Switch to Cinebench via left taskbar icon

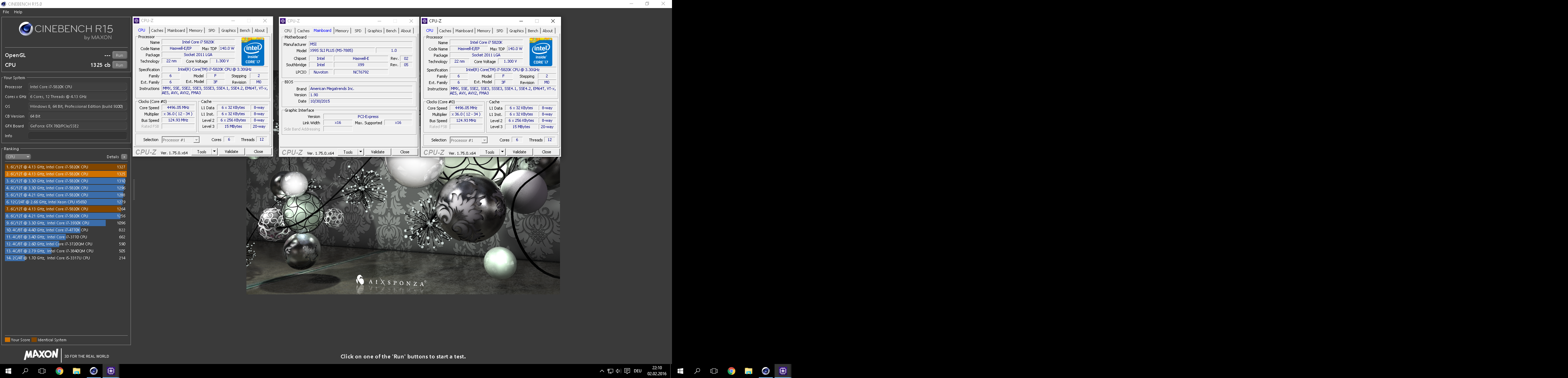point(93,371)
